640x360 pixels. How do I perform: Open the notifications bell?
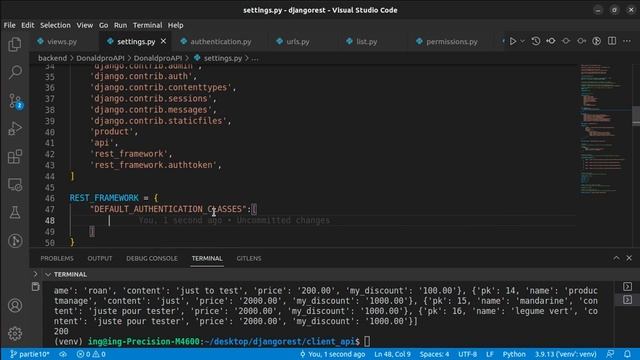pos(627,354)
